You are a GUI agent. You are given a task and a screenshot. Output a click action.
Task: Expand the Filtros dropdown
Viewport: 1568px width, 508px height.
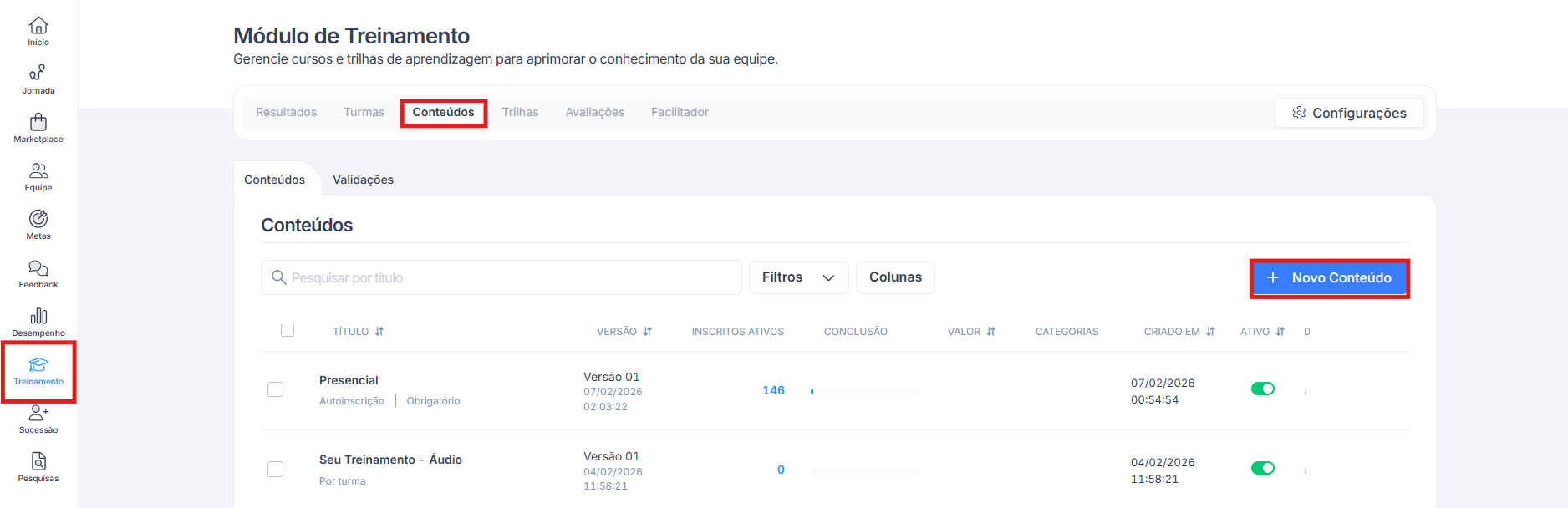[798, 277]
